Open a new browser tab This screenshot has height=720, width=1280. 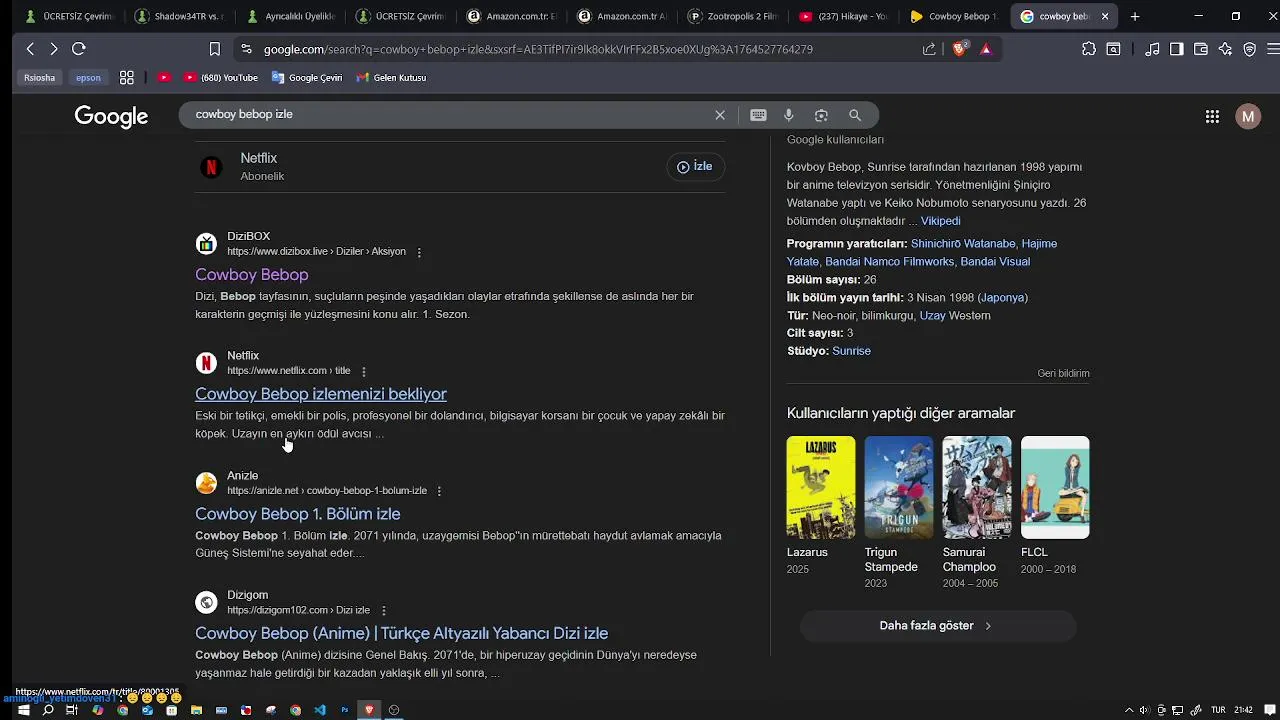click(1135, 16)
